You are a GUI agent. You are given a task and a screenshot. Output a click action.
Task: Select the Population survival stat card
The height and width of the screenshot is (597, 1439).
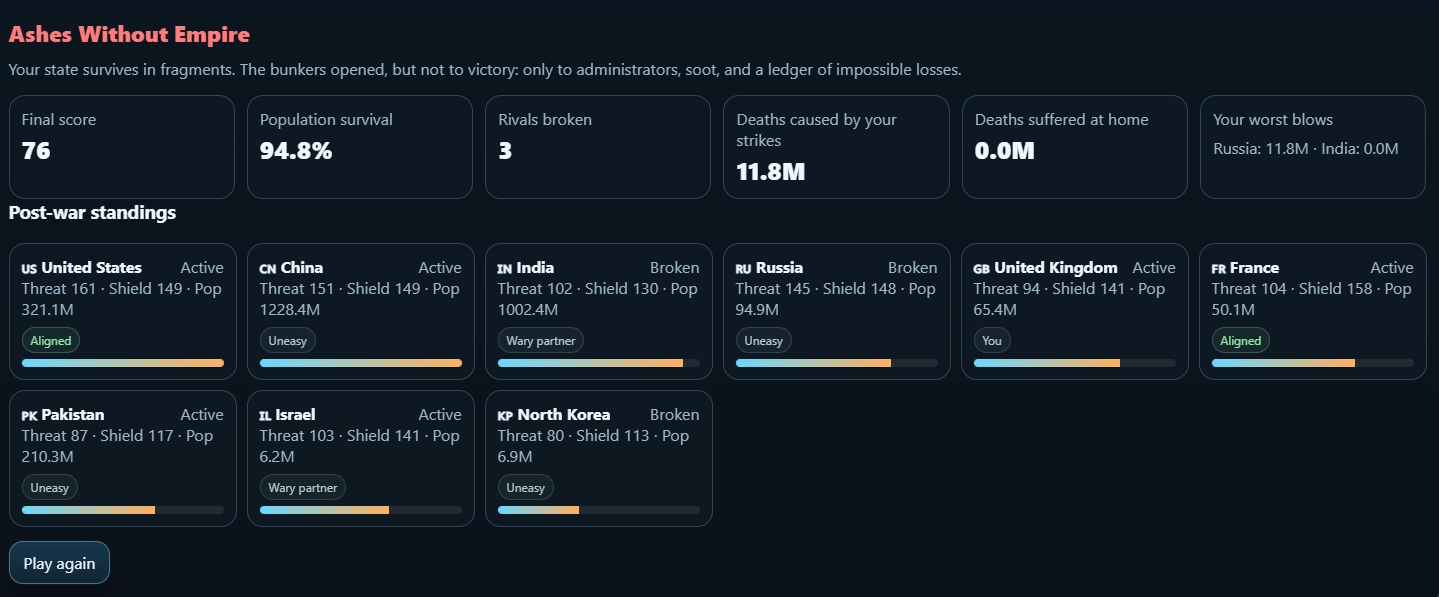360,147
